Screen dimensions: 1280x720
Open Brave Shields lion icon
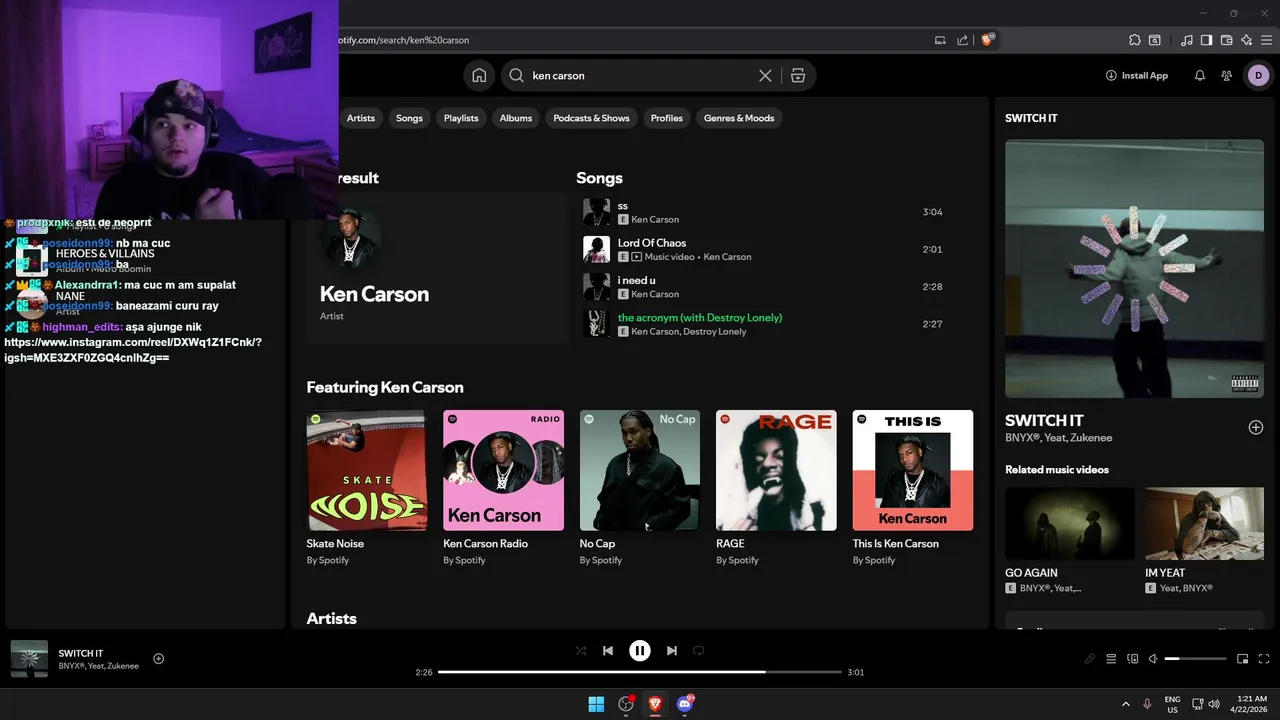pyautogui.click(x=987, y=40)
